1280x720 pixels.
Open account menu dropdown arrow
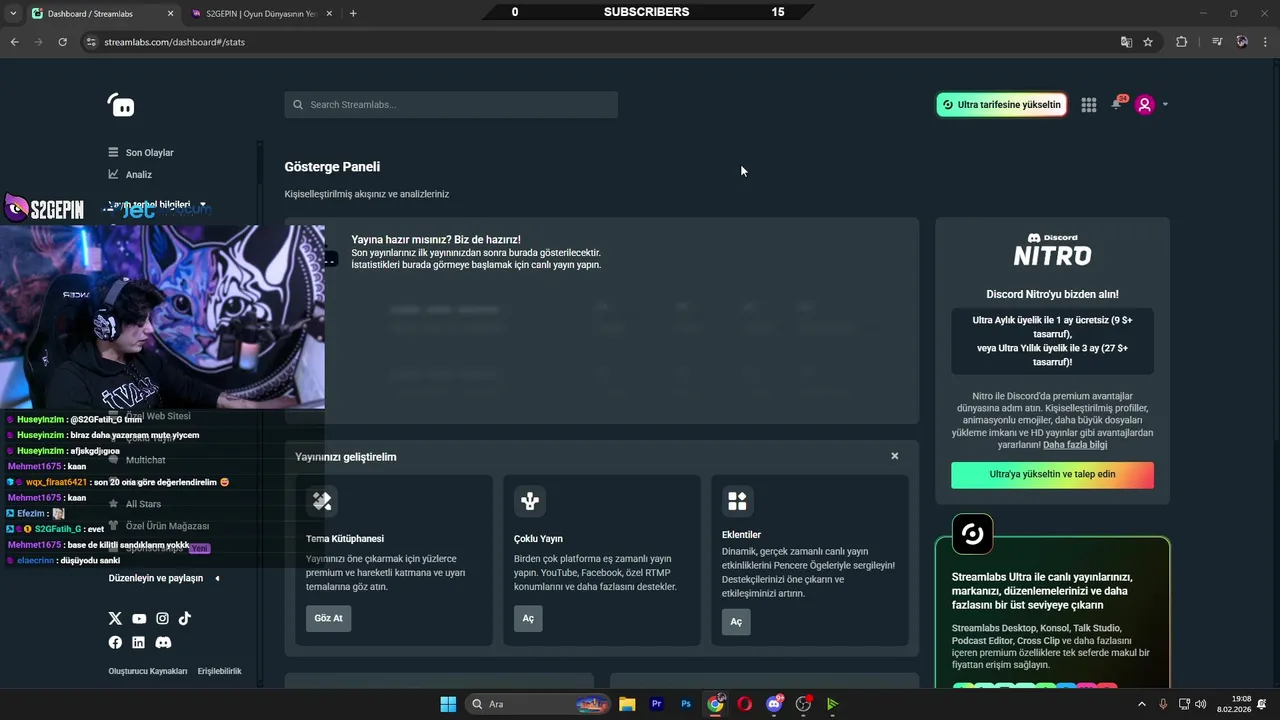(1165, 105)
